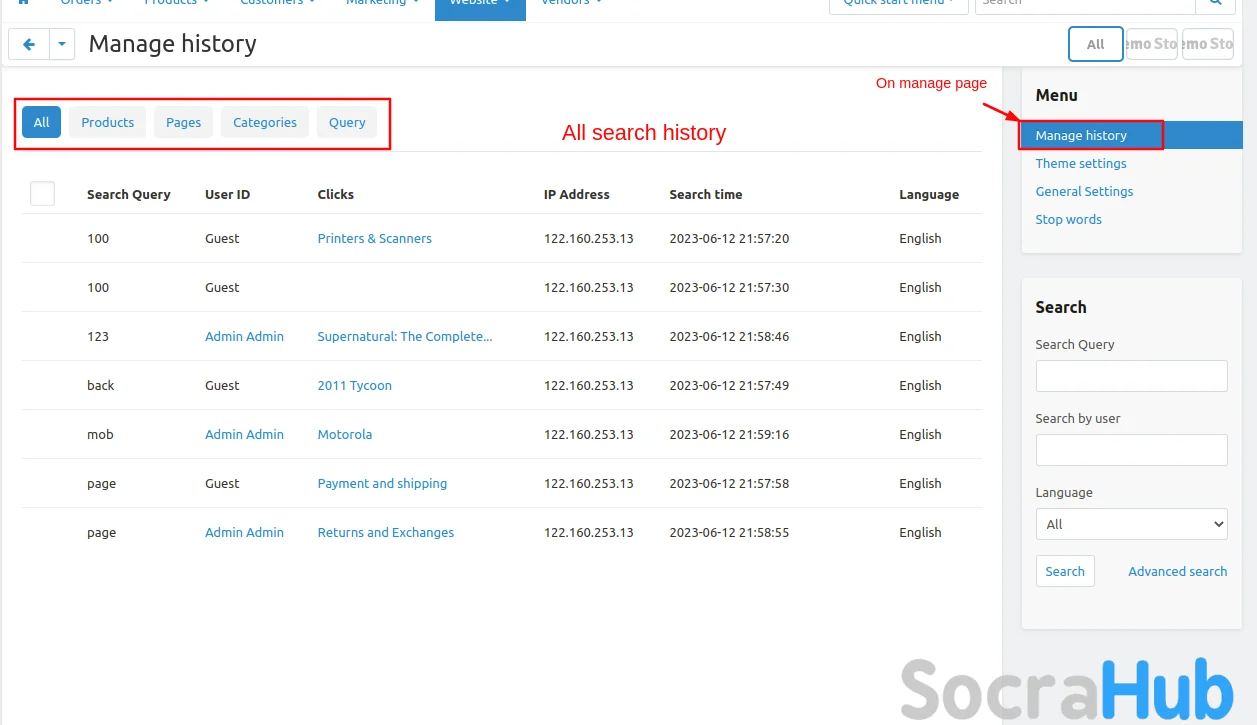Switch to the Products filter tab
Screen dimensions: 1257x725
pyautogui.click(x=107, y=122)
